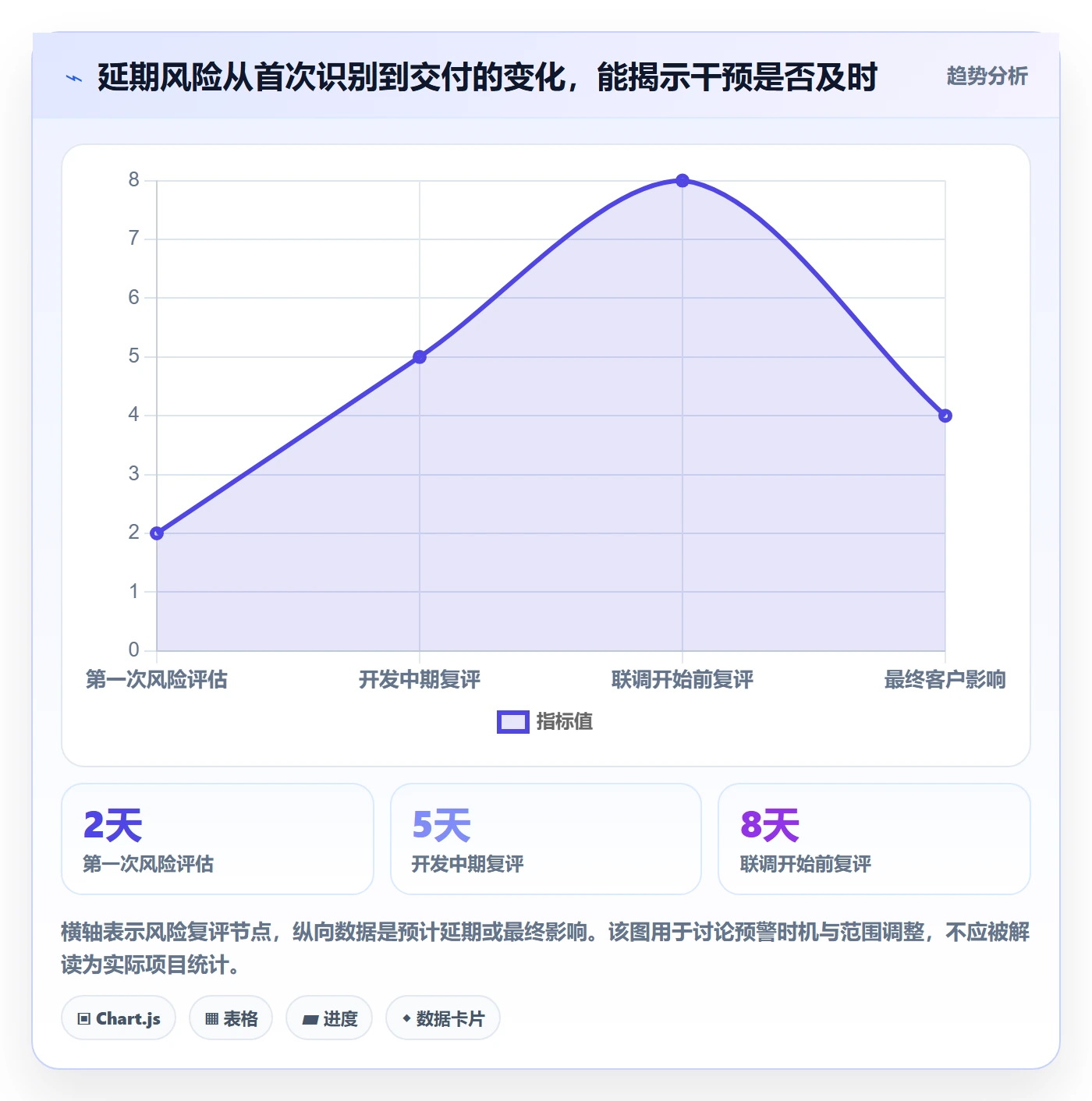Screen dimensions: 1092x1101
Task: Click the grid icon in the 表格 tag
Action: [x=211, y=1019]
